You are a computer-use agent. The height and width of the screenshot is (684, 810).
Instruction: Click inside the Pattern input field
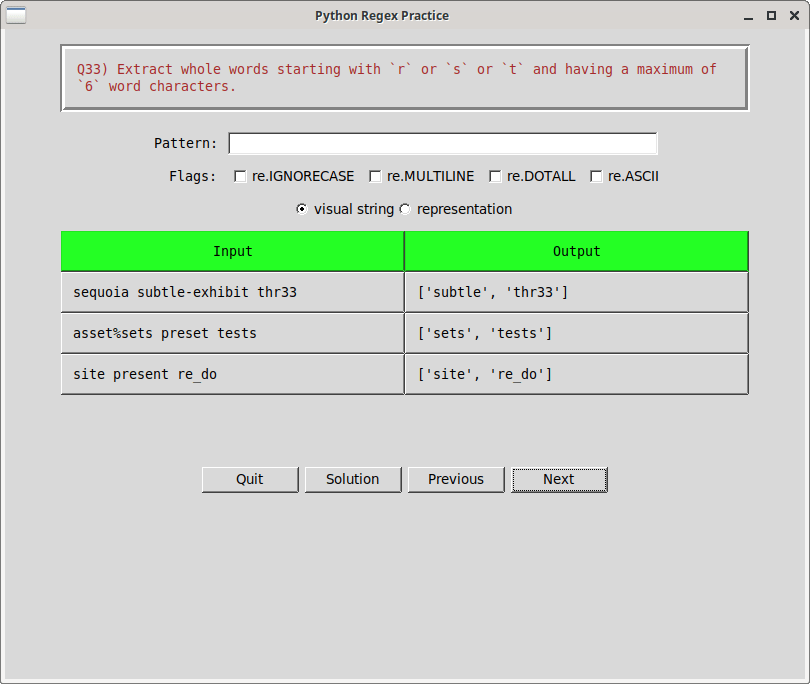(x=442, y=142)
